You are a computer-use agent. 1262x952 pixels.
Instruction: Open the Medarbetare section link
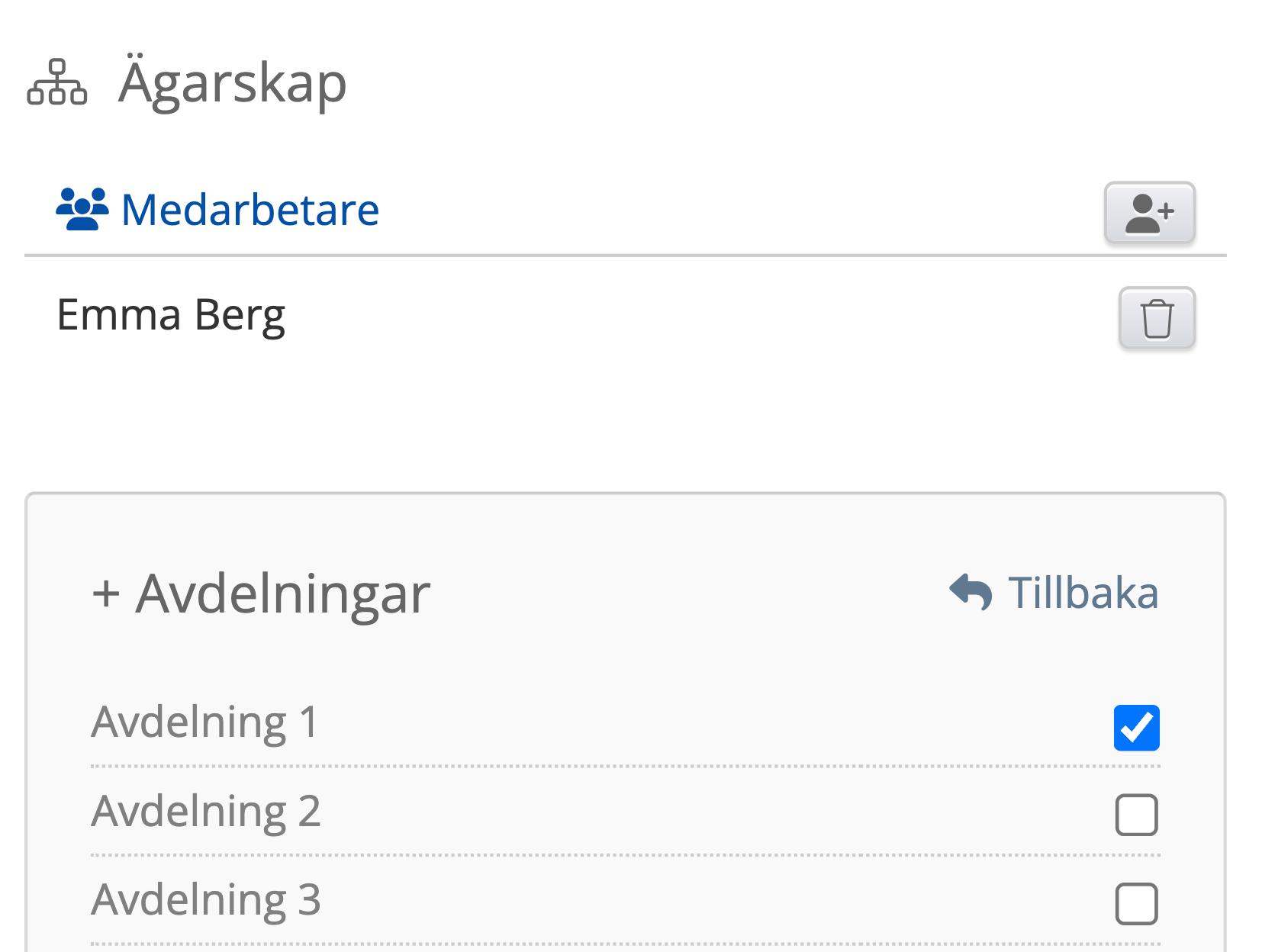pos(250,210)
